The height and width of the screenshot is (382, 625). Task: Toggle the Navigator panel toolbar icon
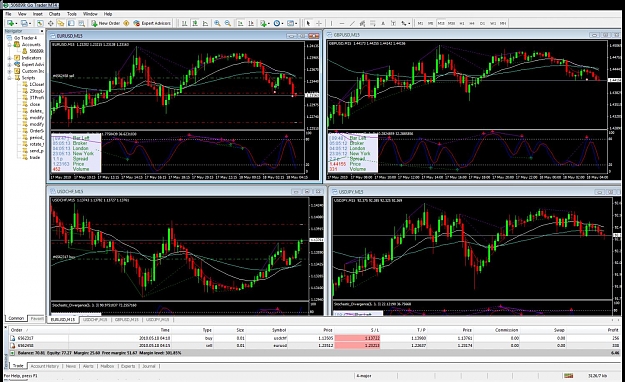click(61, 24)
